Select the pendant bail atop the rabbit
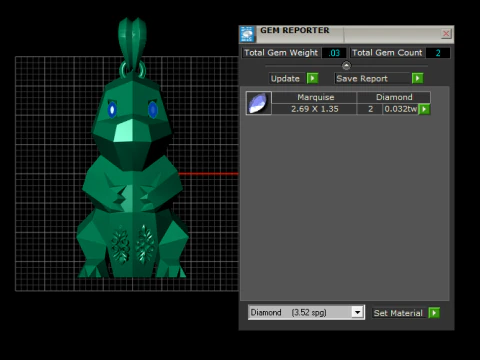 click(x=132, y=43)
